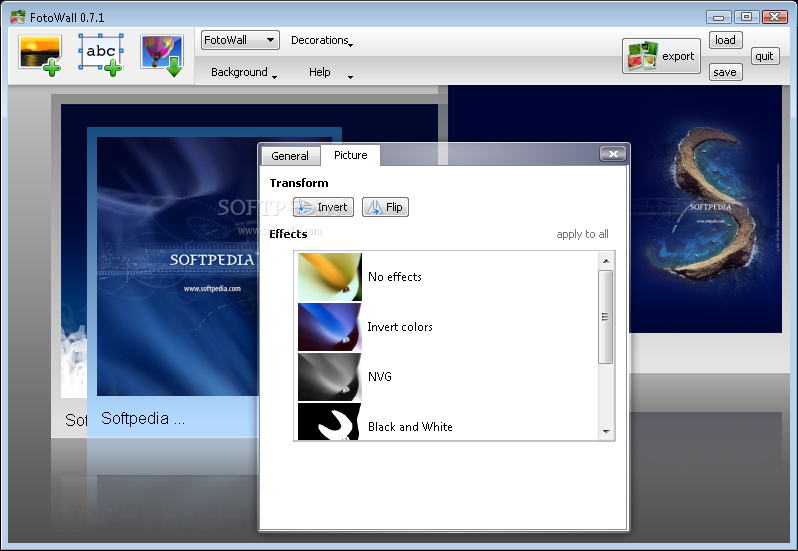Click the apply to all link
Viewport: 798px width, 551px height.
point(582,234)
